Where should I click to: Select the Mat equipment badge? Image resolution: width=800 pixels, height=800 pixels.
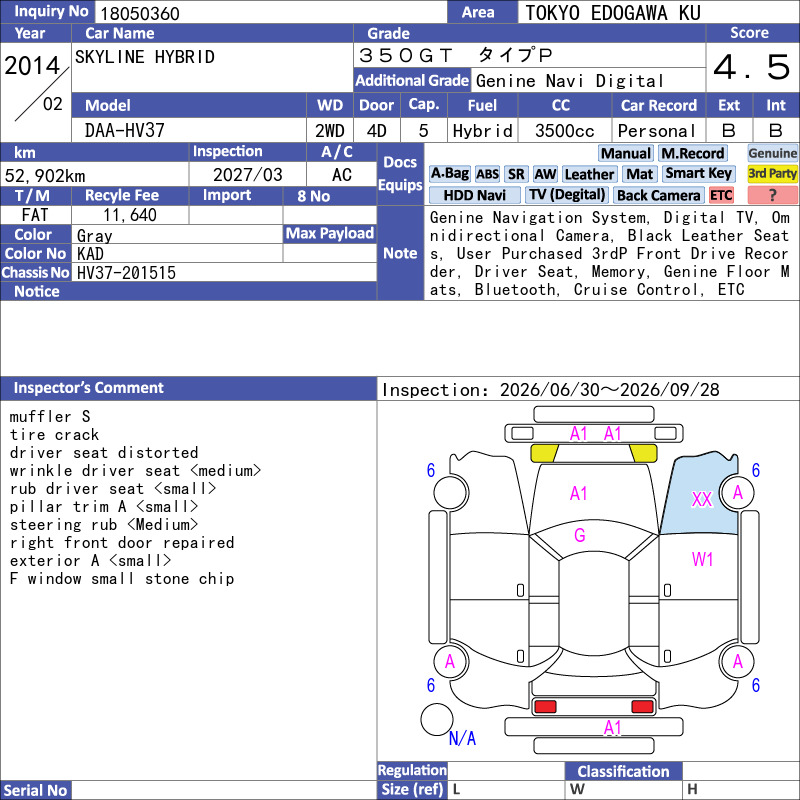pos(639,174)
